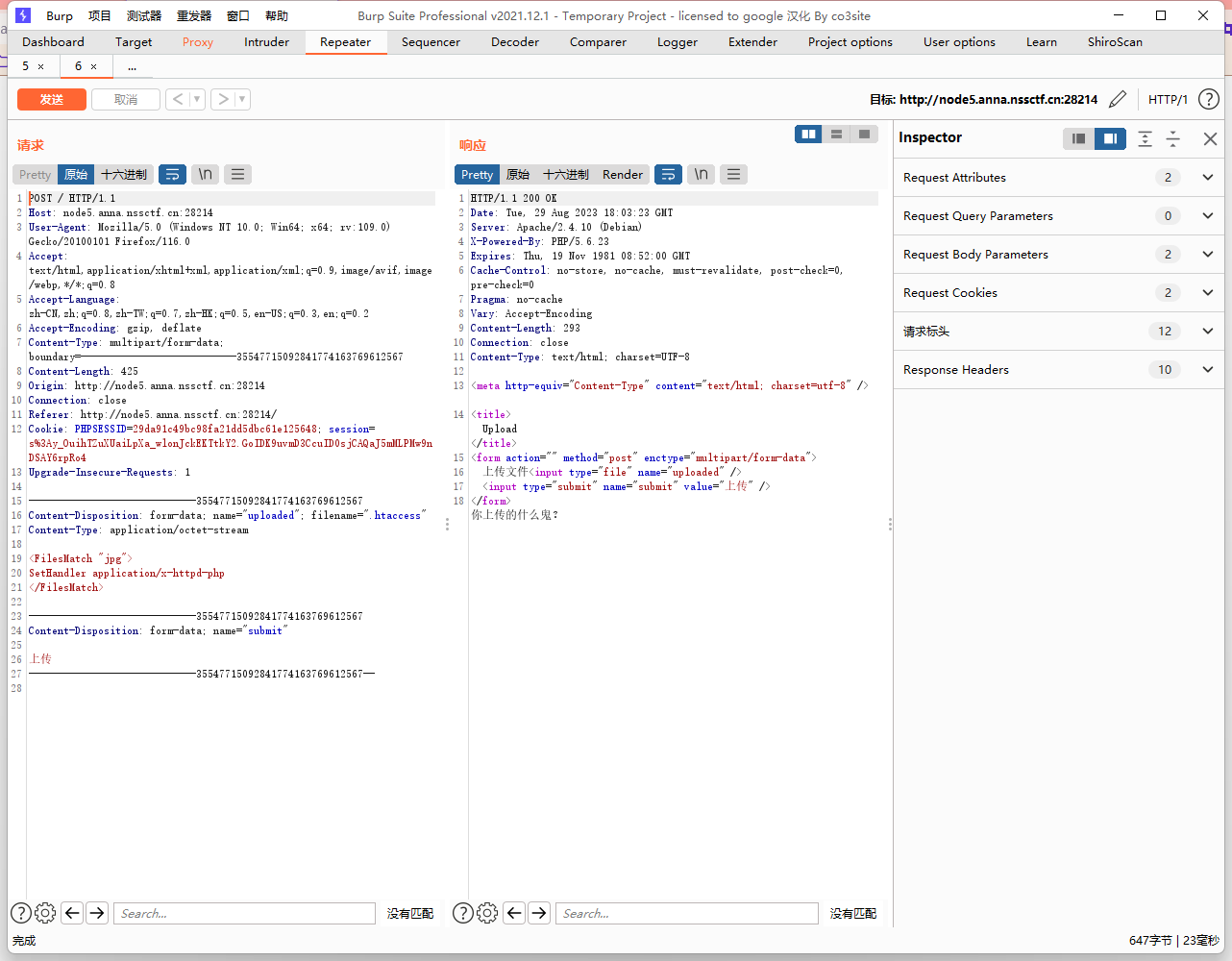The width and height of the screenshot is (1232, 961).
Task: Toggle \n non-printable characters in response panel
Action: click(x=701, y=174)
